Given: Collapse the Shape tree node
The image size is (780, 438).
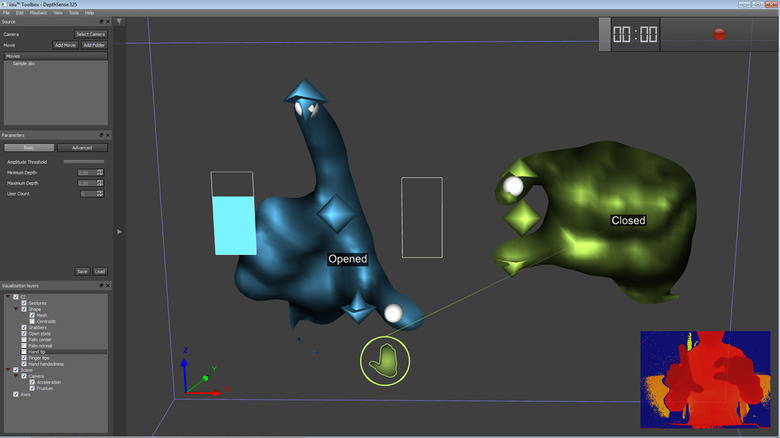Looking at the screenshot, I should 16,309.
